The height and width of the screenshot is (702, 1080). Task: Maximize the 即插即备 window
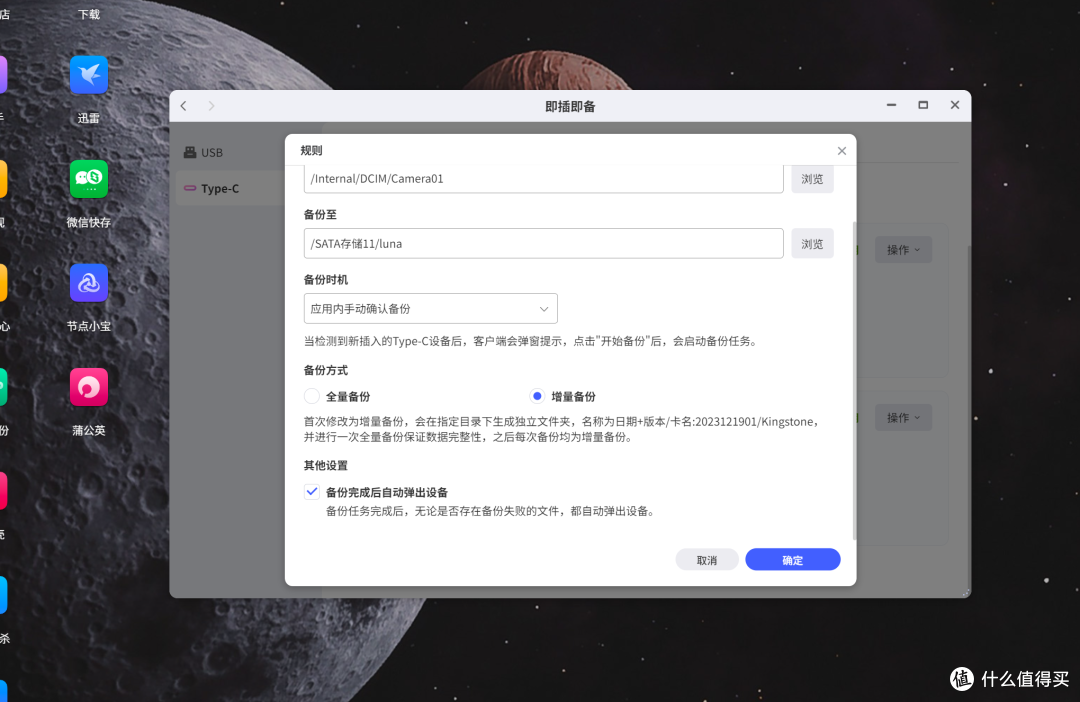point(923,105)
